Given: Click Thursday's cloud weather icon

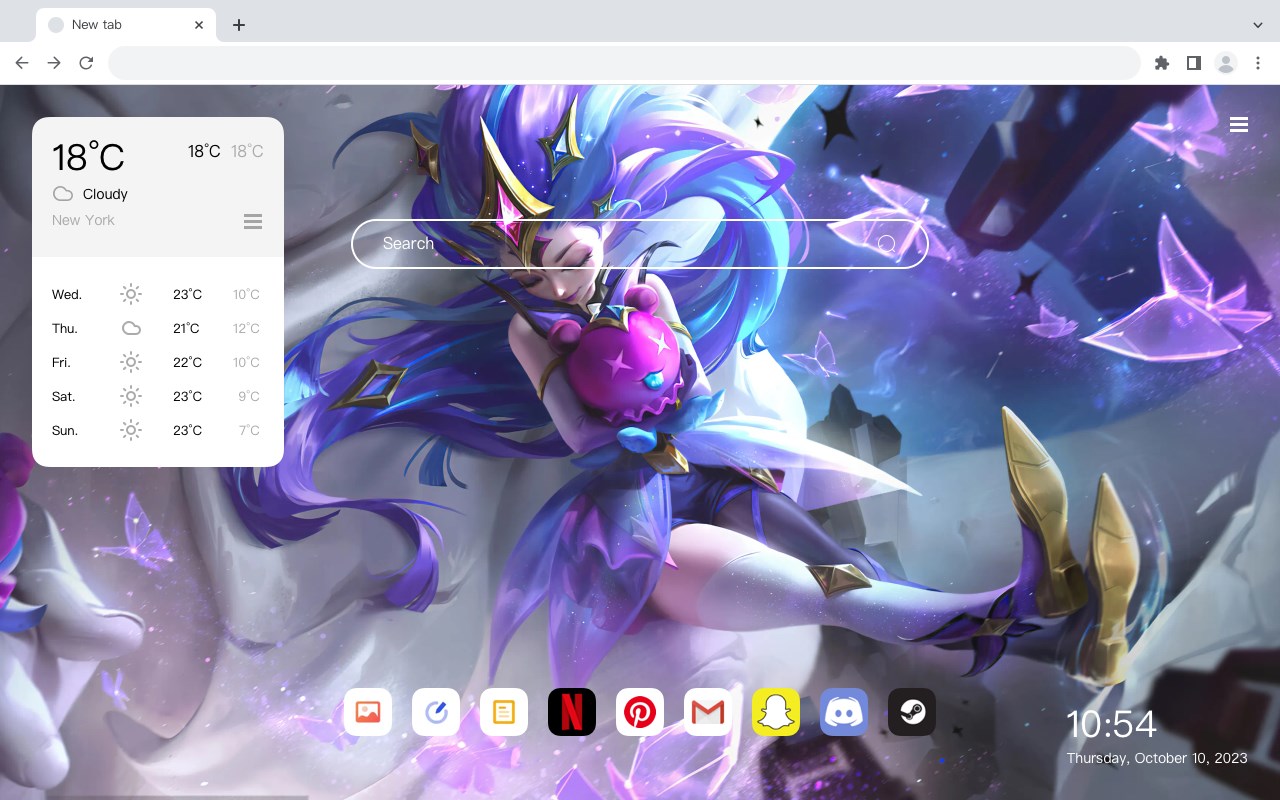Looking at the screenshot, I should tap(131, 328).
